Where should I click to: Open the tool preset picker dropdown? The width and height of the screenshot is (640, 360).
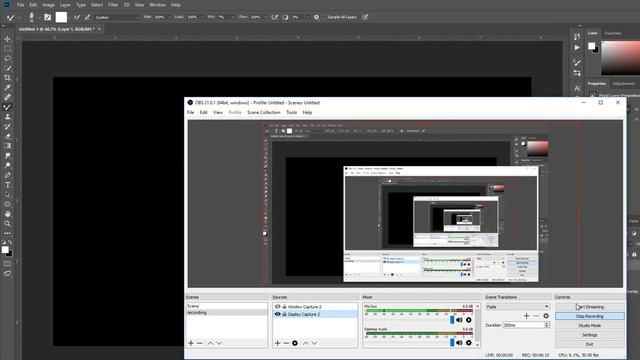click(x=19, y=17)
